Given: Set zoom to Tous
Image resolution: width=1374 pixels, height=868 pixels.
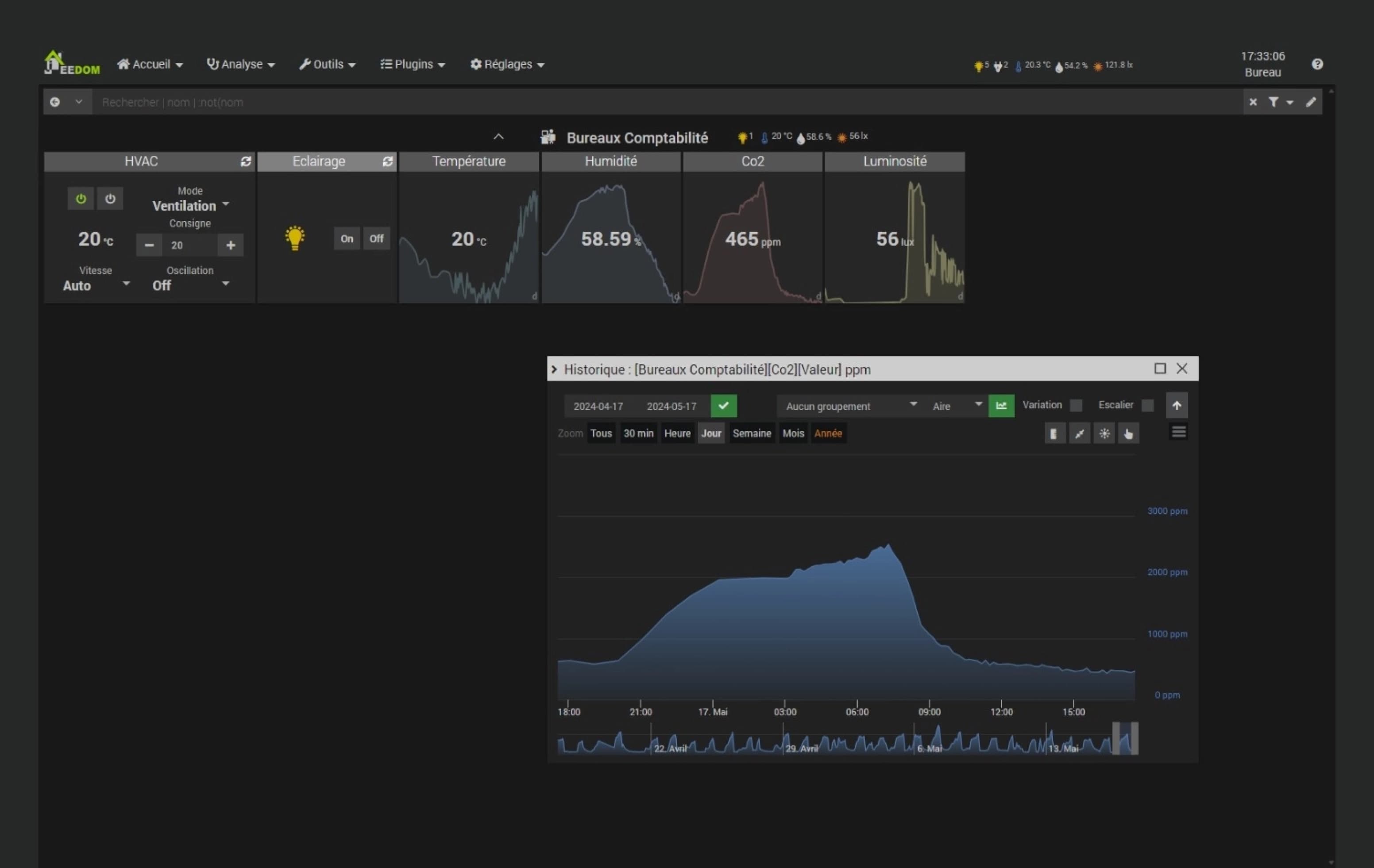Looking at the screenshot, I should click(601, 433).
